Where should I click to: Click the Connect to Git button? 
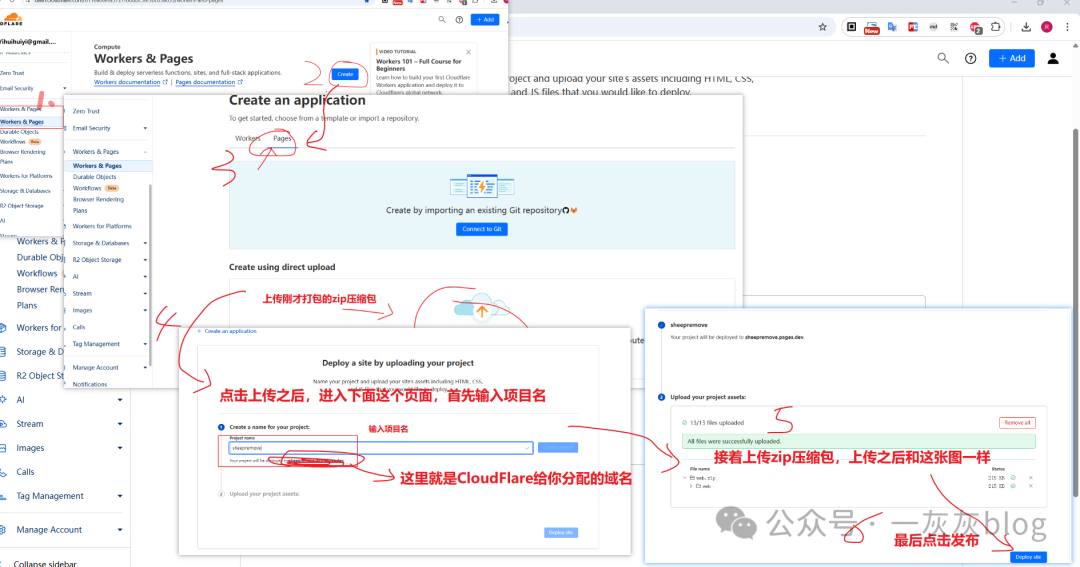pos(481,229)
